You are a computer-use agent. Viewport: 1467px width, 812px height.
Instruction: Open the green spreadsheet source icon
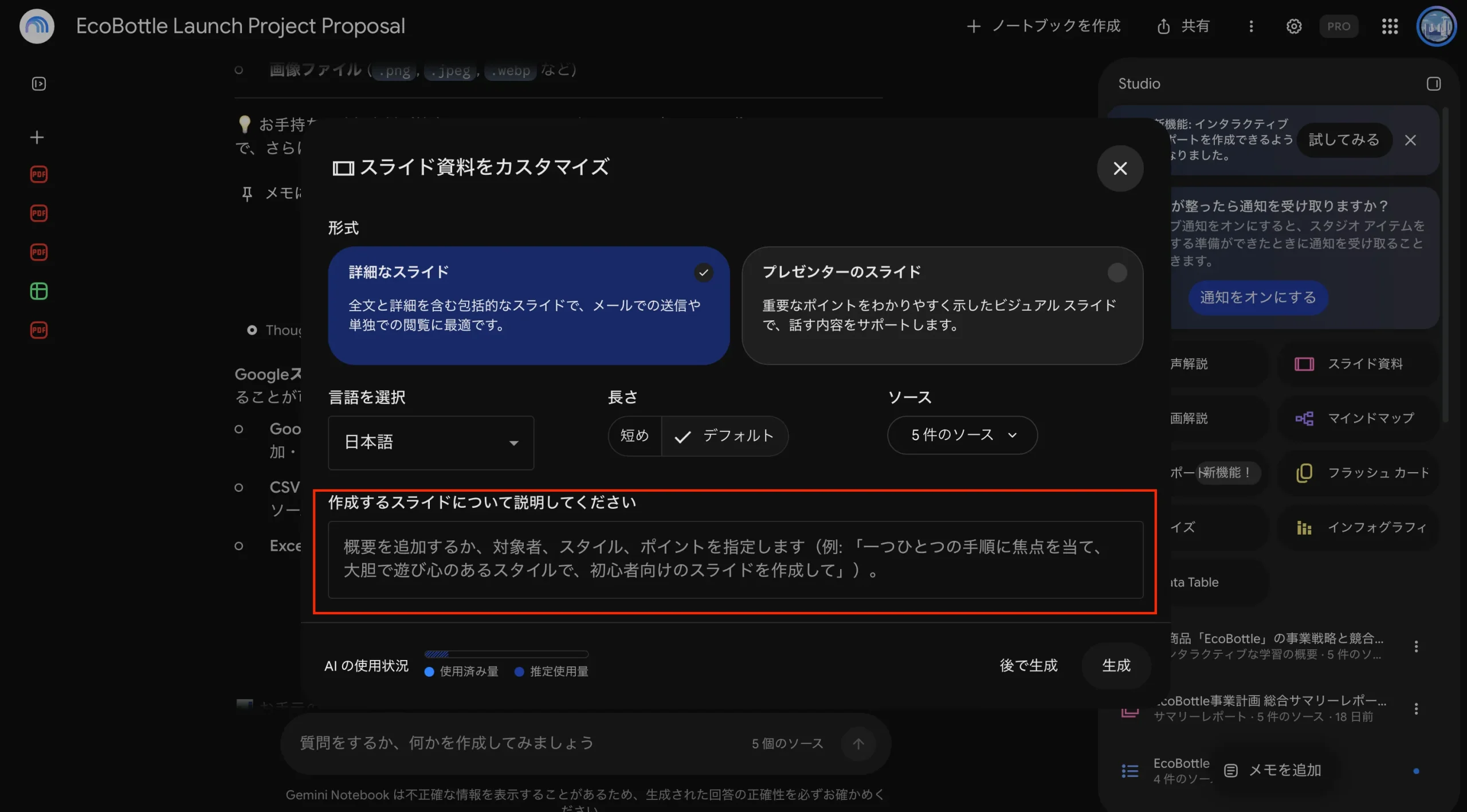38,291
